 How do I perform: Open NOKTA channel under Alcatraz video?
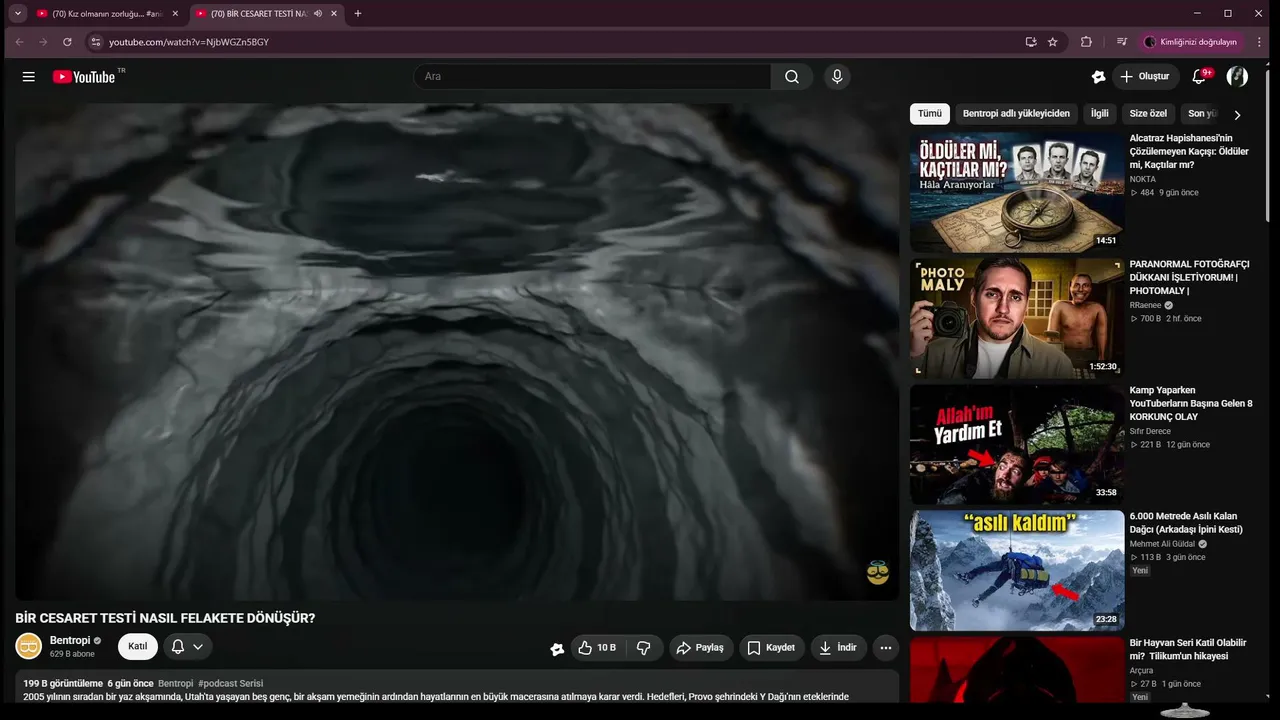click(1143, 179)
